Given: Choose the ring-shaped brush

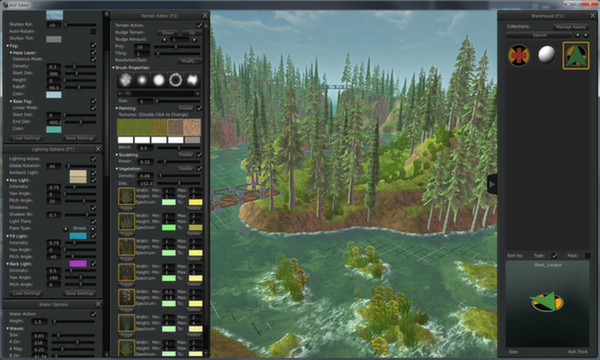Looking at the screenshot, I should point(176,80).
